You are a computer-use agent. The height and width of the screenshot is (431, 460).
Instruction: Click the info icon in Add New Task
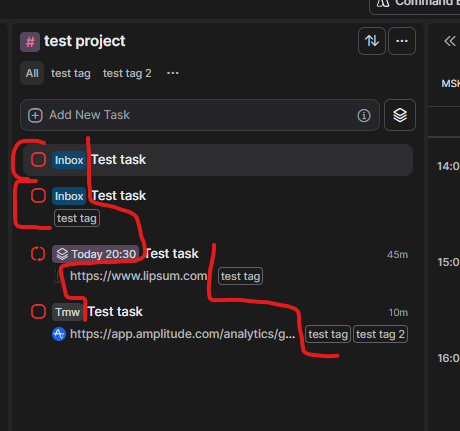coord(364,115)
